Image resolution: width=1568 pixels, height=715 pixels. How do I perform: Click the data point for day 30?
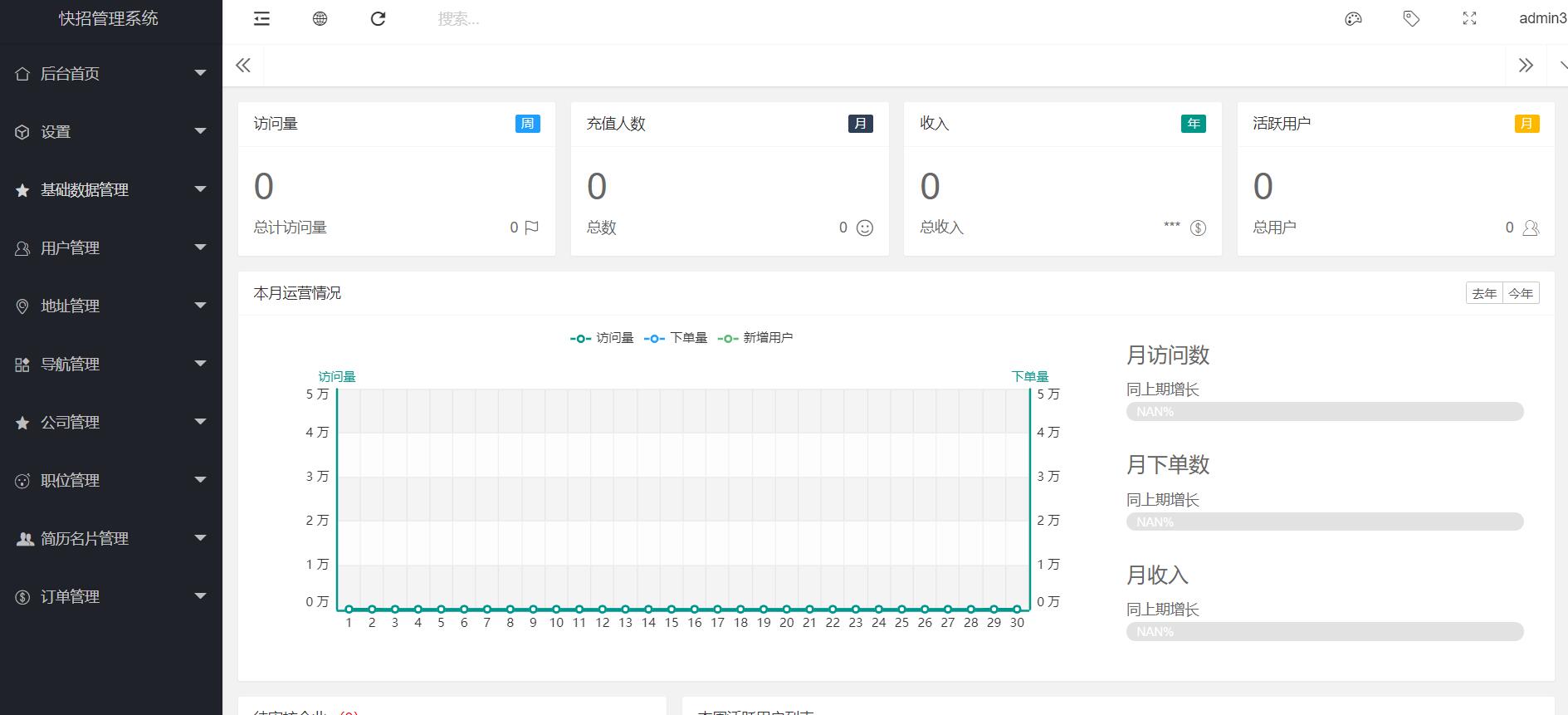click(1017, 610)
